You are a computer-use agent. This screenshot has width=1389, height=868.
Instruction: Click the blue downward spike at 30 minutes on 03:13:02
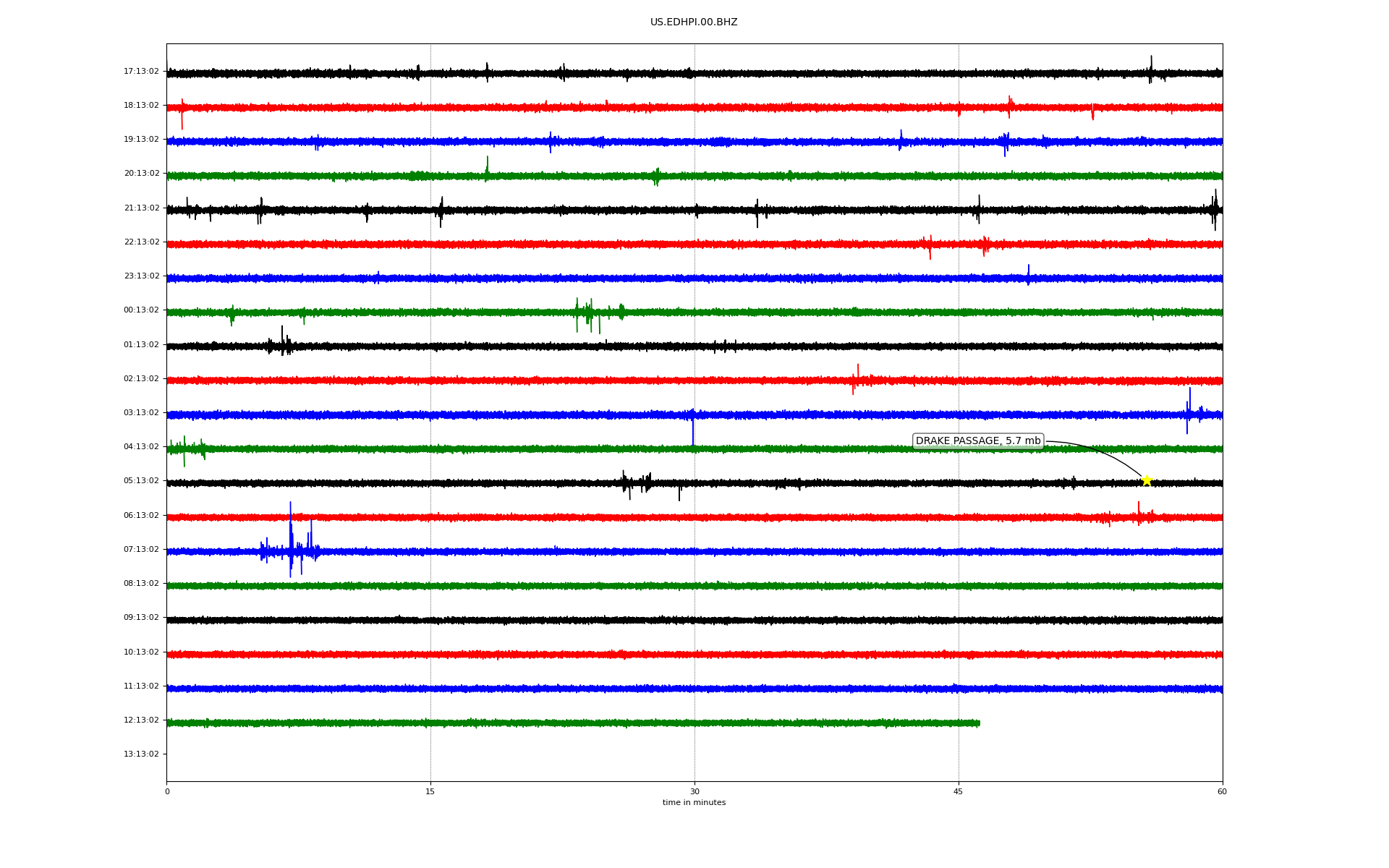tap(693, 428)
